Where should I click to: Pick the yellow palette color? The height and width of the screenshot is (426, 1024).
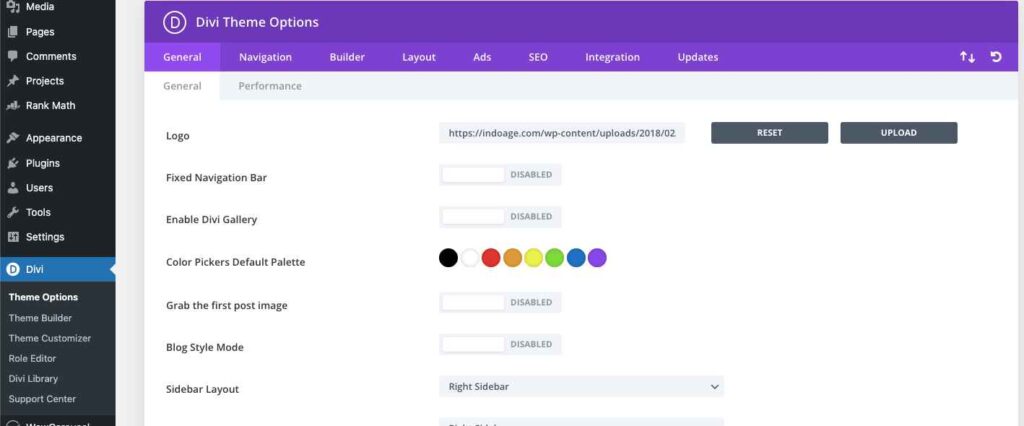[533, 258]
